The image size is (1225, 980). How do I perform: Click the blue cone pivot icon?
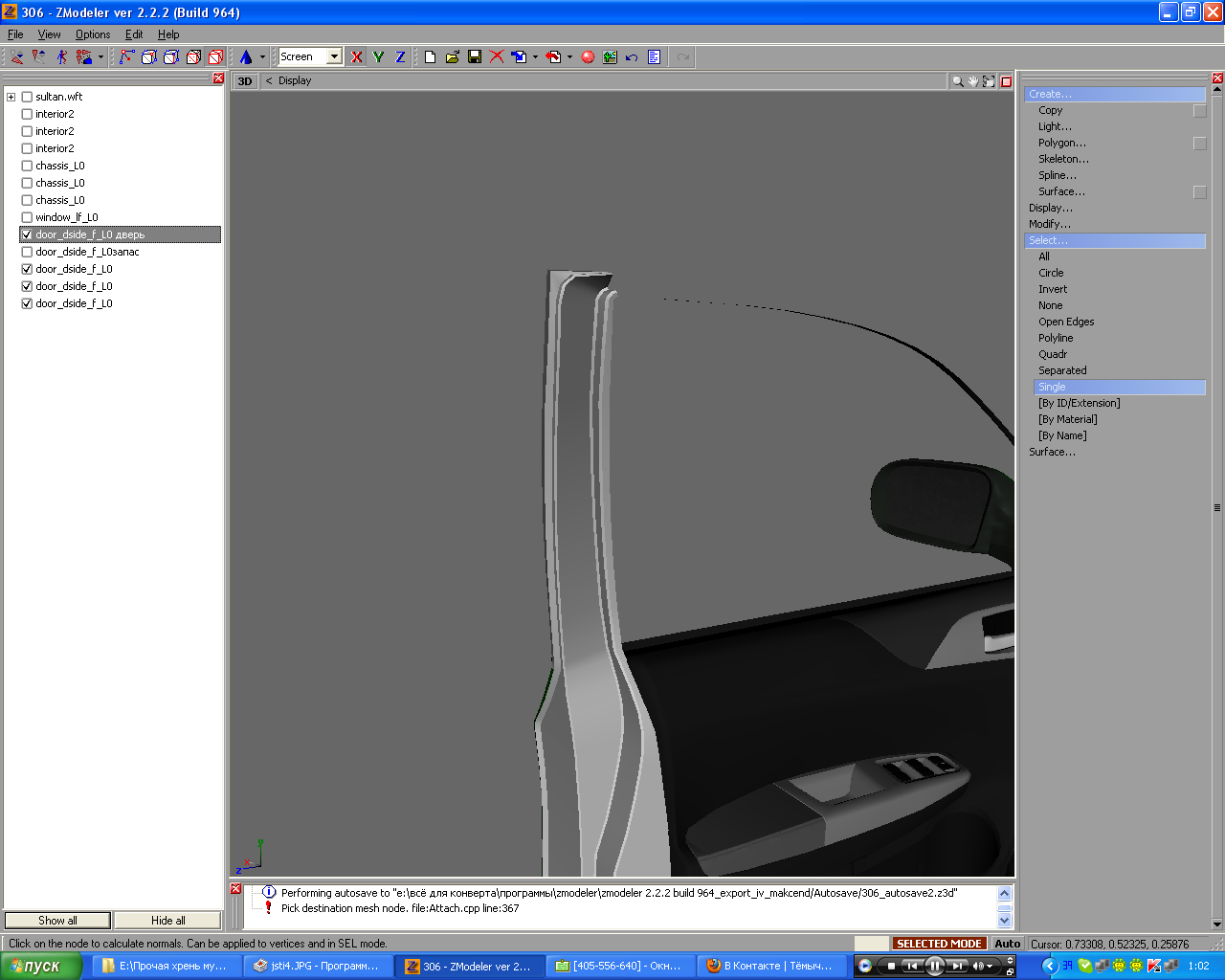pos(246,57)
